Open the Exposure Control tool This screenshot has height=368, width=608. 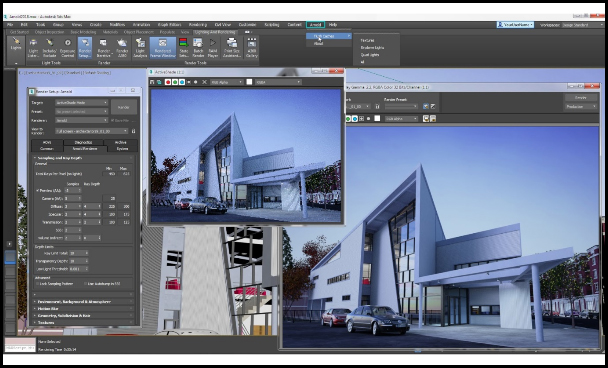click(x=67, y=48)
